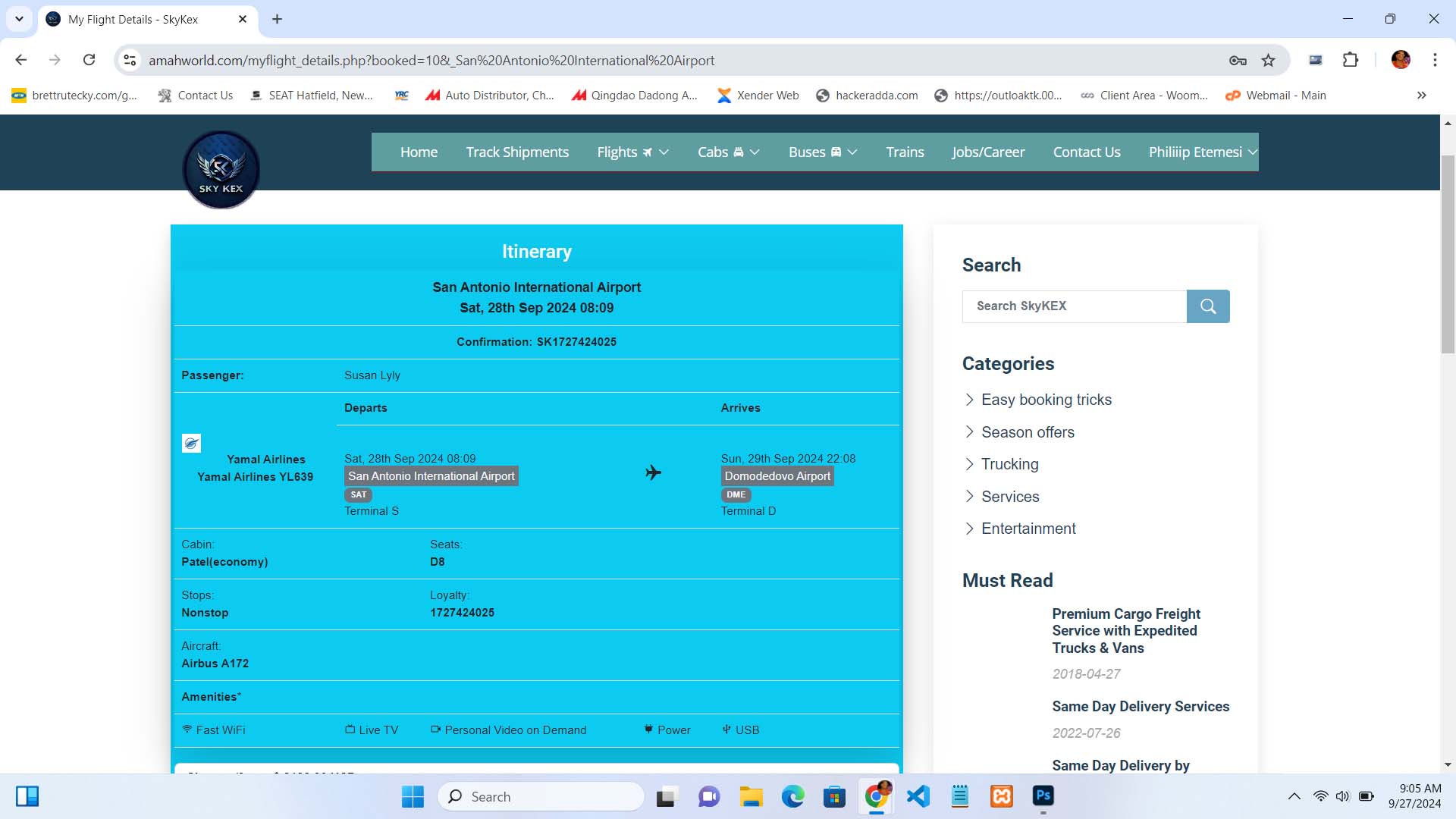The image size is (1456, 819).
Task: Click the search magnifier button
Action: click(x=1208, y=306)
